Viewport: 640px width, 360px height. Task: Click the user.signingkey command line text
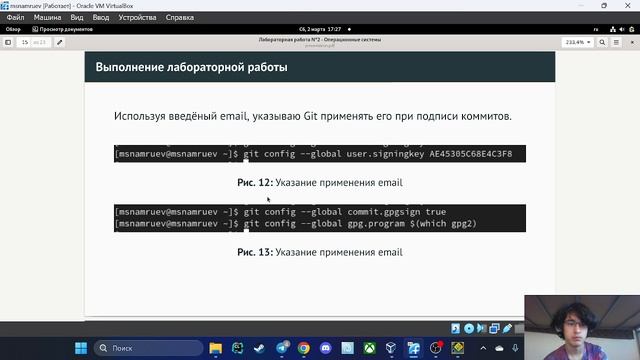[313, 154]
